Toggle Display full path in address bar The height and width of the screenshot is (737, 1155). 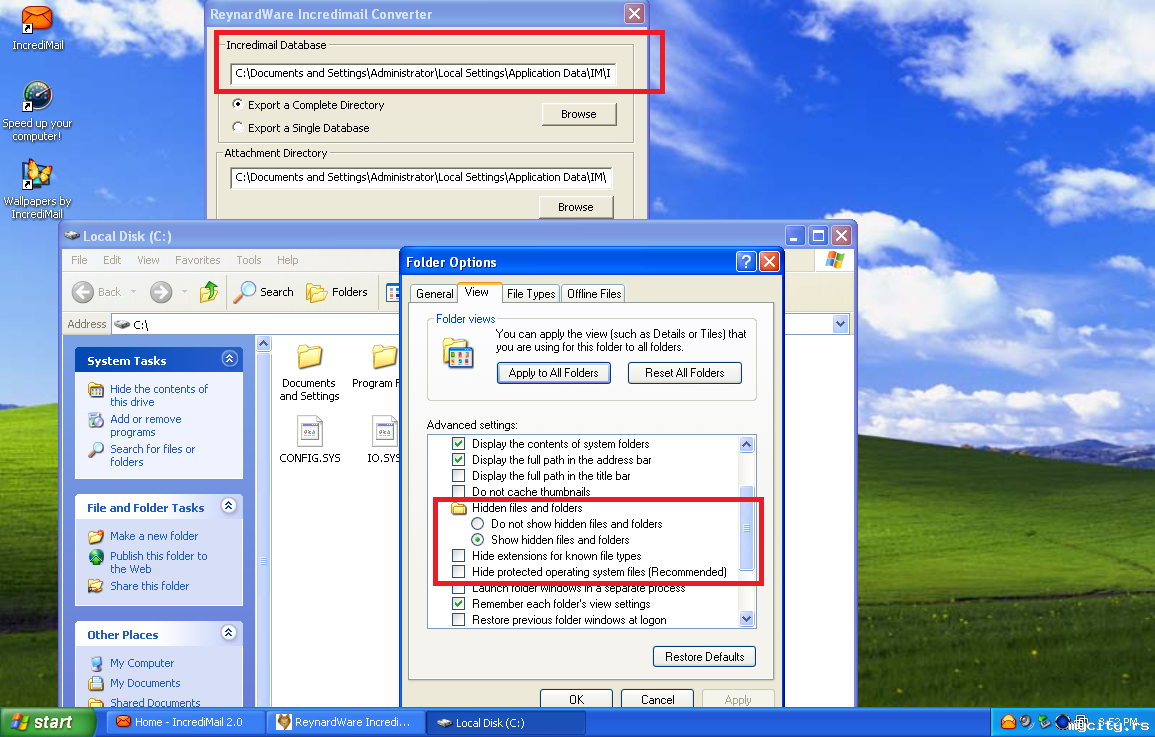(458, 459)
